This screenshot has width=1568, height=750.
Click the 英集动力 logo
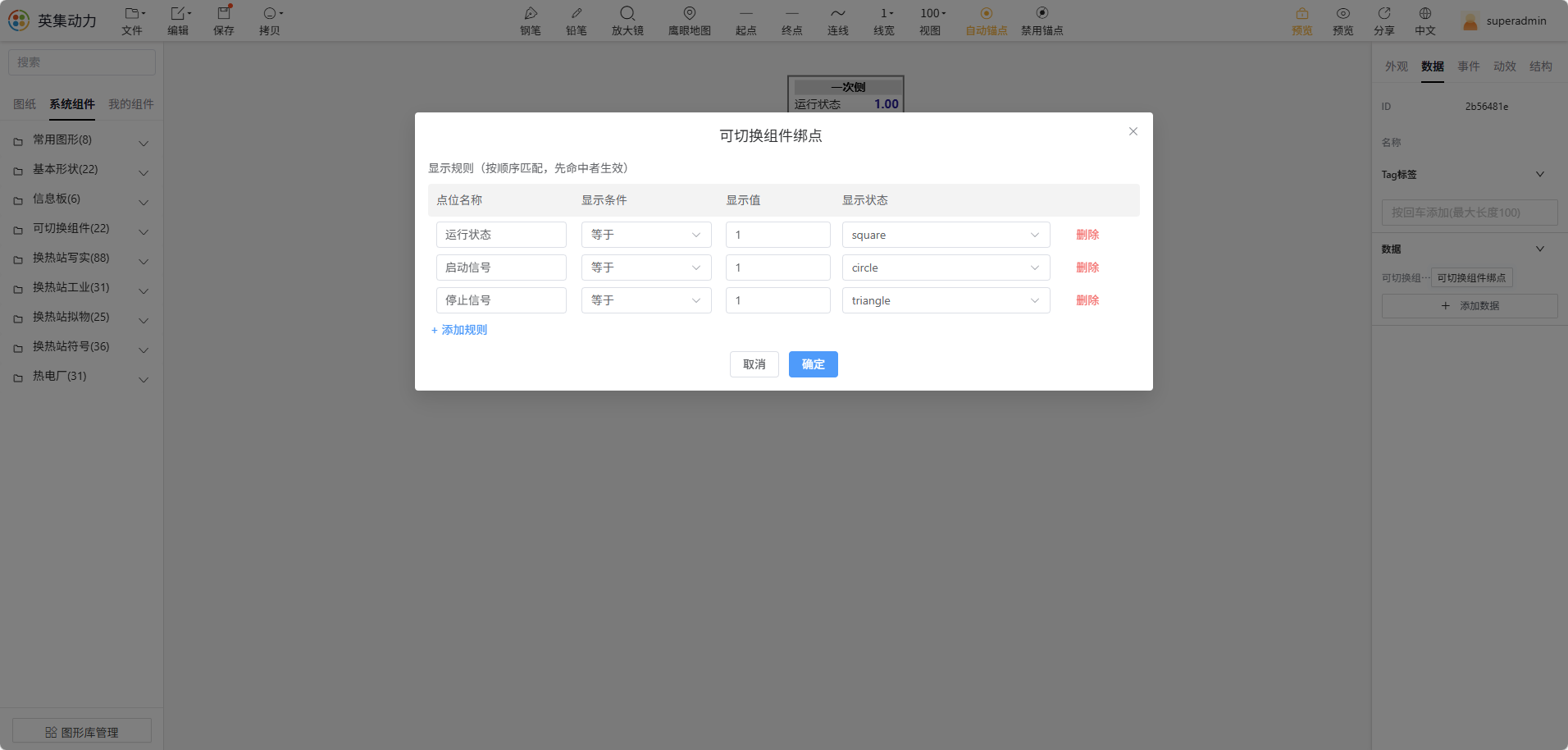52,21
